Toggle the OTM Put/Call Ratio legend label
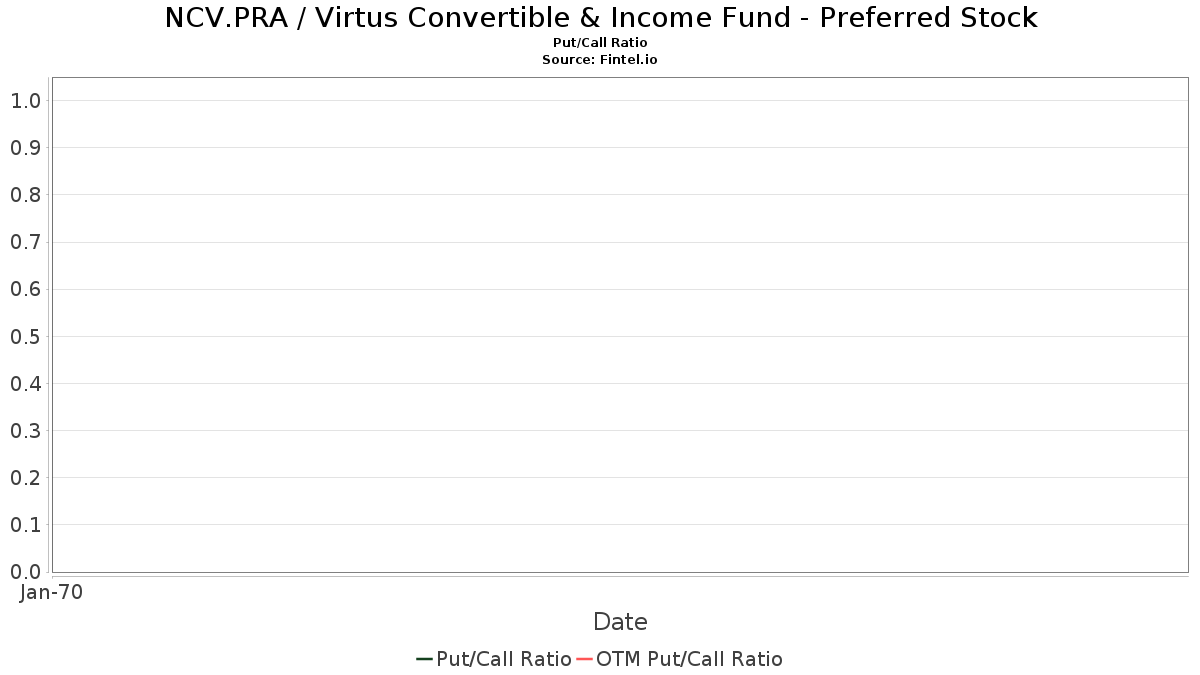This screenshot has width=1200, height=675. 689,659
